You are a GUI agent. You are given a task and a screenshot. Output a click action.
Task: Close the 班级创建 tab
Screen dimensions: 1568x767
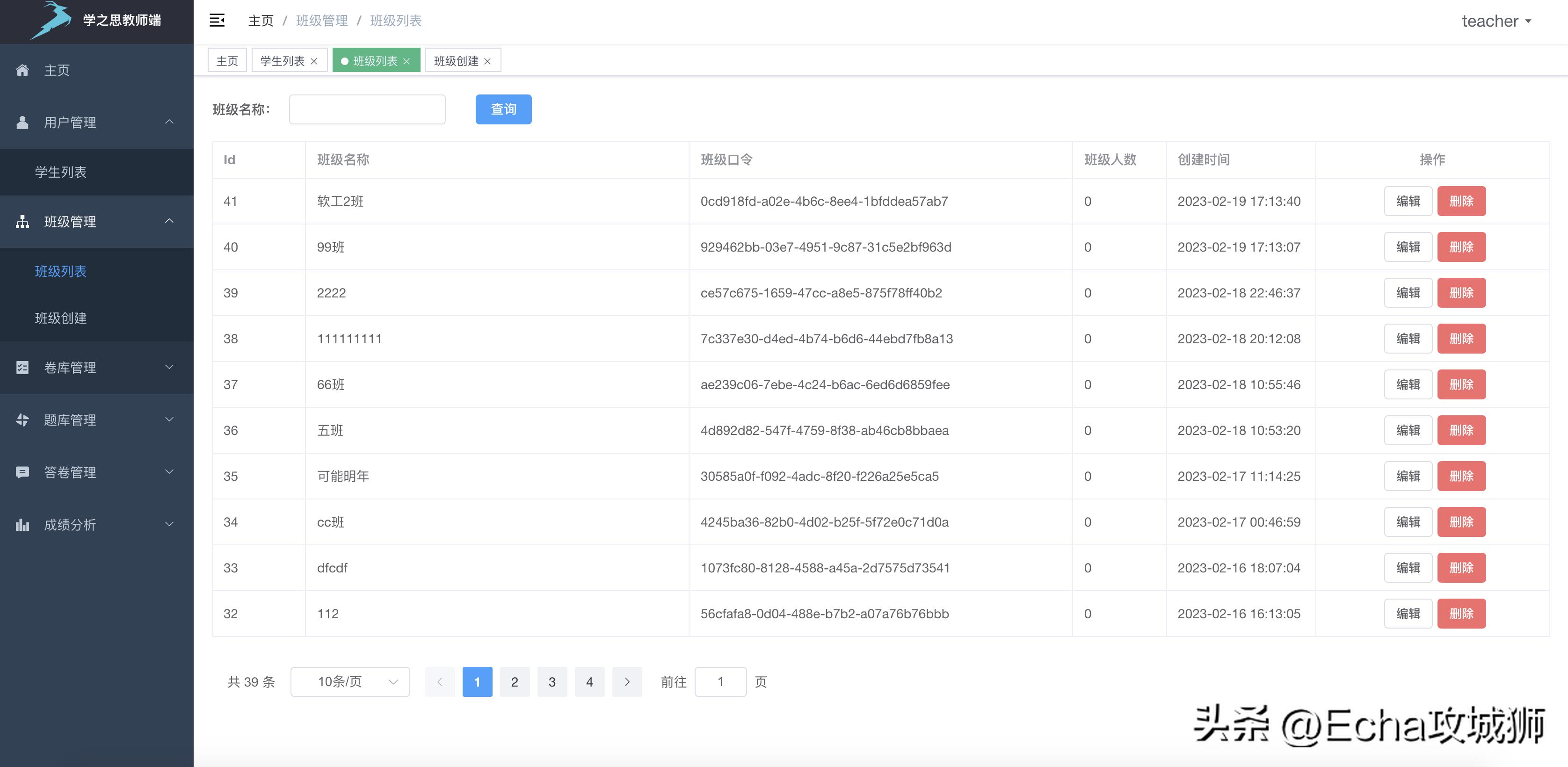[487, 61]
